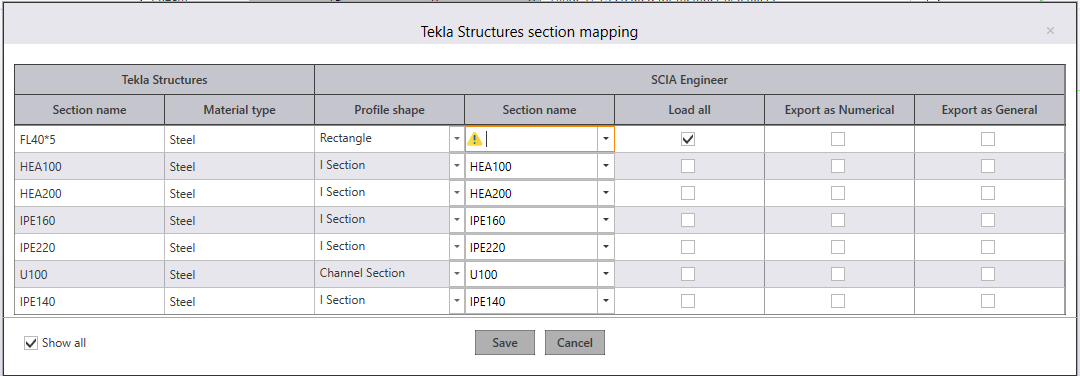Click the Load all column header
The height and width of the screenshot is (376, 1080).
(689, 110)
